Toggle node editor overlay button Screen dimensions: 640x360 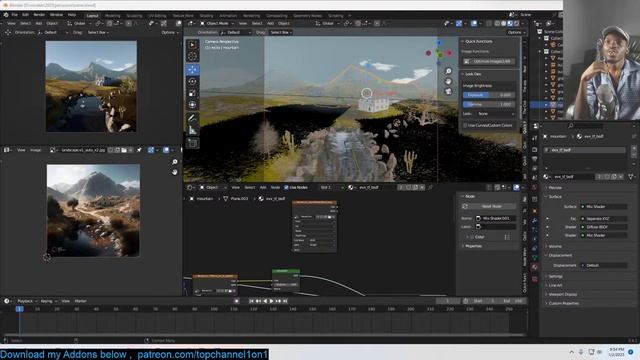pyautogui.click(x=516, y=187)
